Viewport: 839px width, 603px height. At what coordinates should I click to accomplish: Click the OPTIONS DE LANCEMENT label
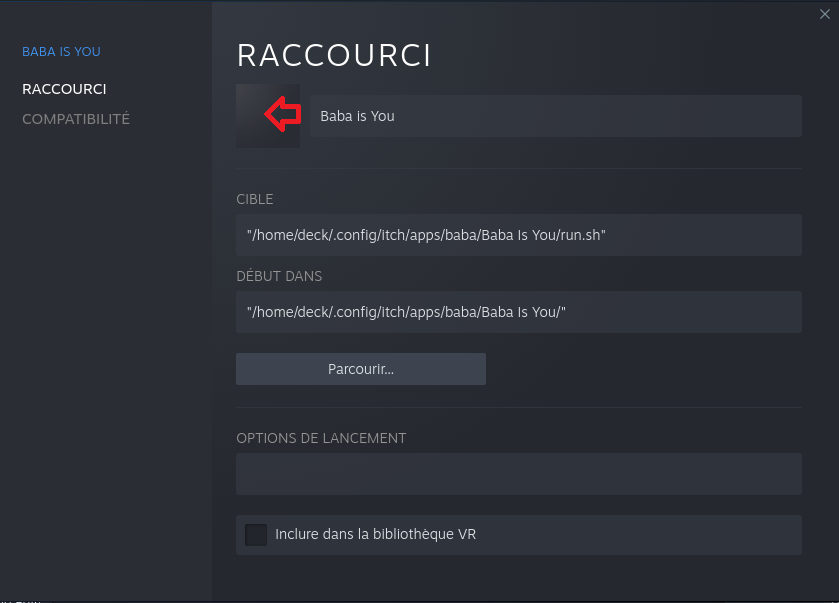coord(321,438)
